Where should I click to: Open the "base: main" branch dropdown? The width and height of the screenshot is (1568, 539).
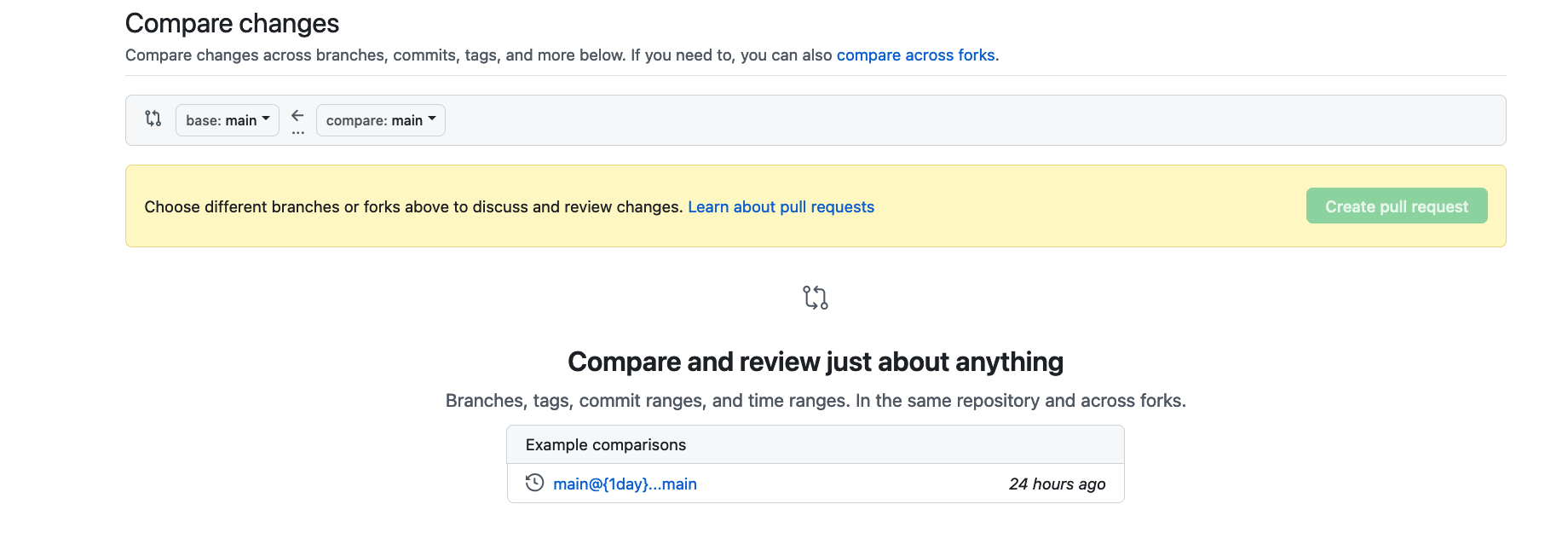(227, 120)
